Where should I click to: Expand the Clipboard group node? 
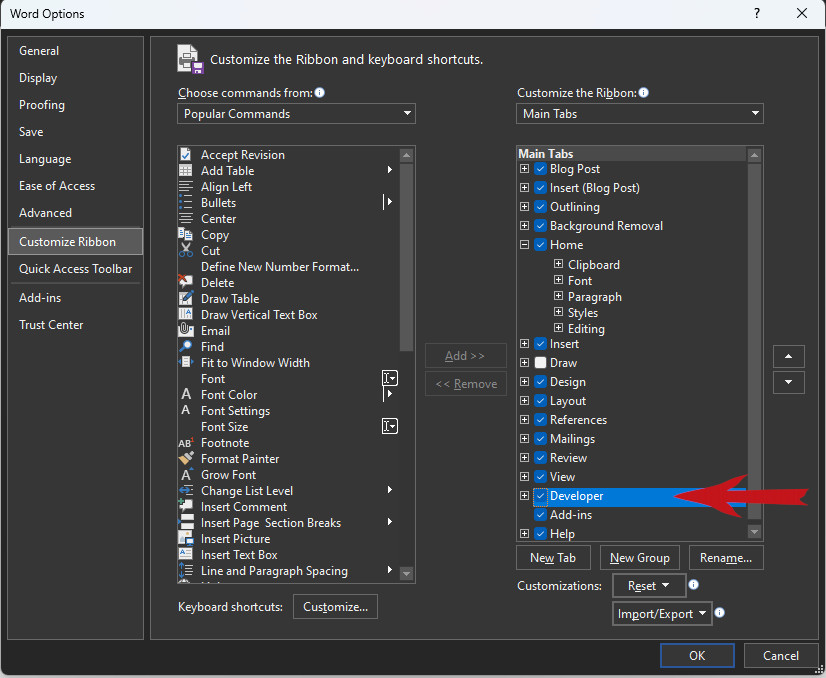(x=558, y=264)
